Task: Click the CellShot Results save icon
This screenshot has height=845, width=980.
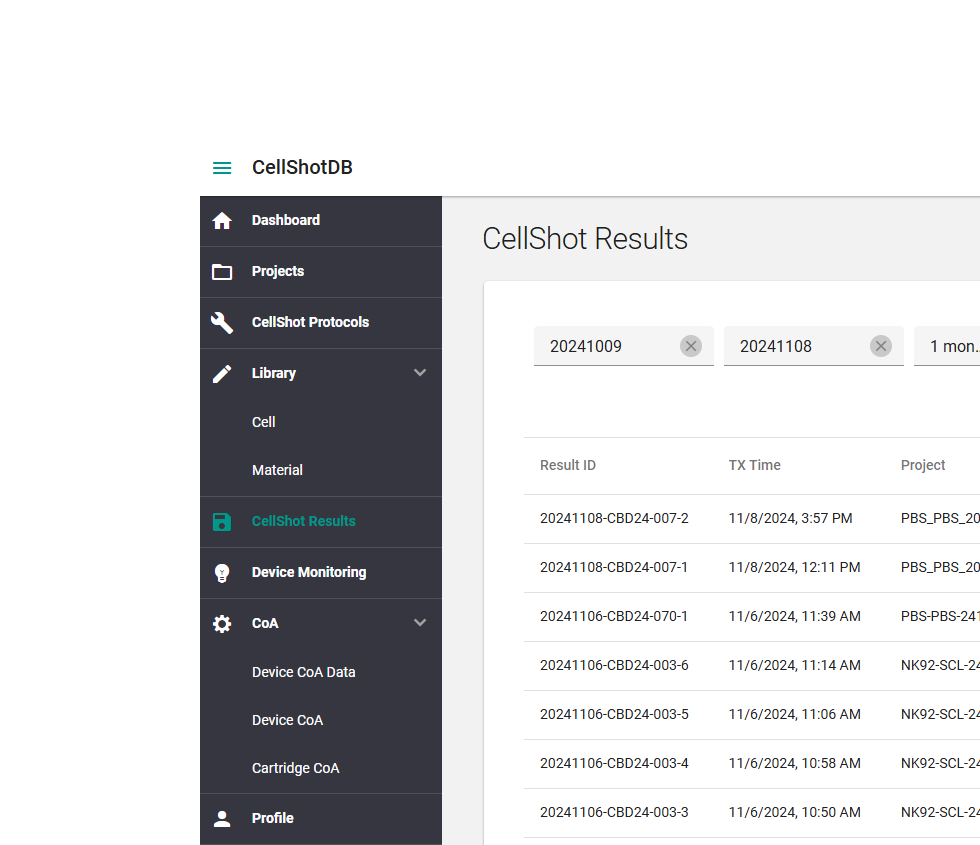Action: pos(222,522)
